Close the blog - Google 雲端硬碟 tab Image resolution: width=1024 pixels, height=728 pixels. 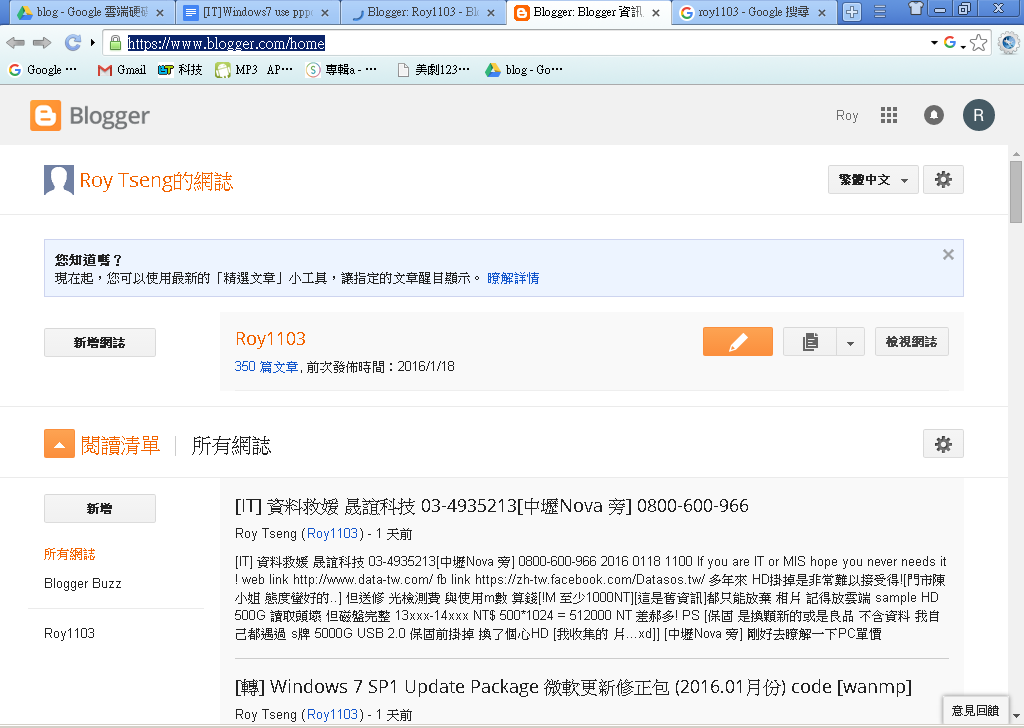click(x=160, y=12)
